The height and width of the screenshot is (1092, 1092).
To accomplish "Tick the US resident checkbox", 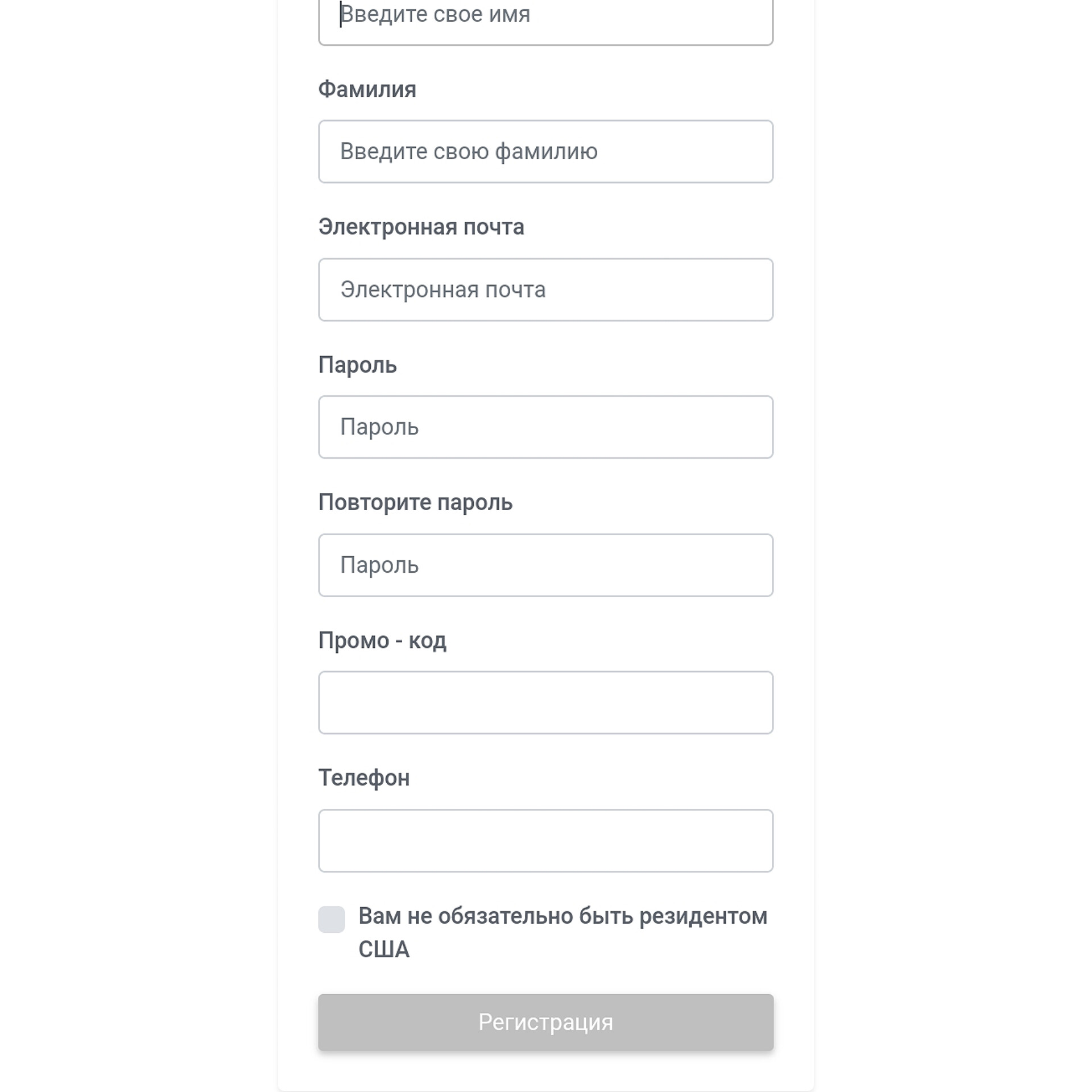I will [332, 920].
